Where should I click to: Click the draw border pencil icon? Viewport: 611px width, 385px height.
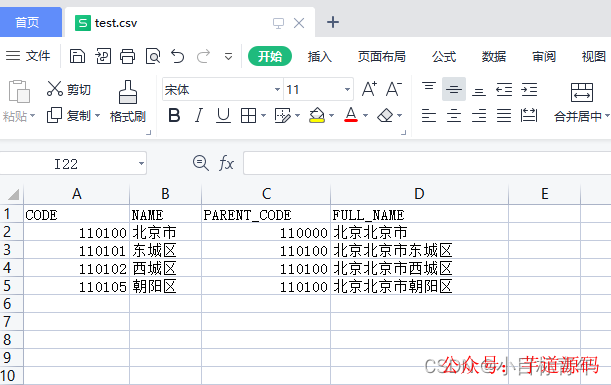(x=283, y=116)
